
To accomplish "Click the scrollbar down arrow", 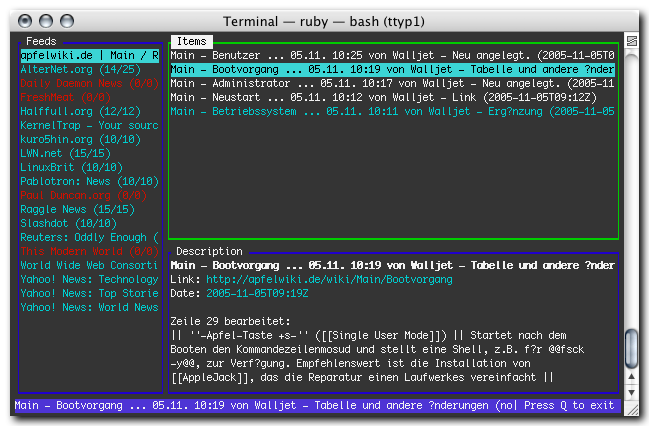I will (632, 392).
